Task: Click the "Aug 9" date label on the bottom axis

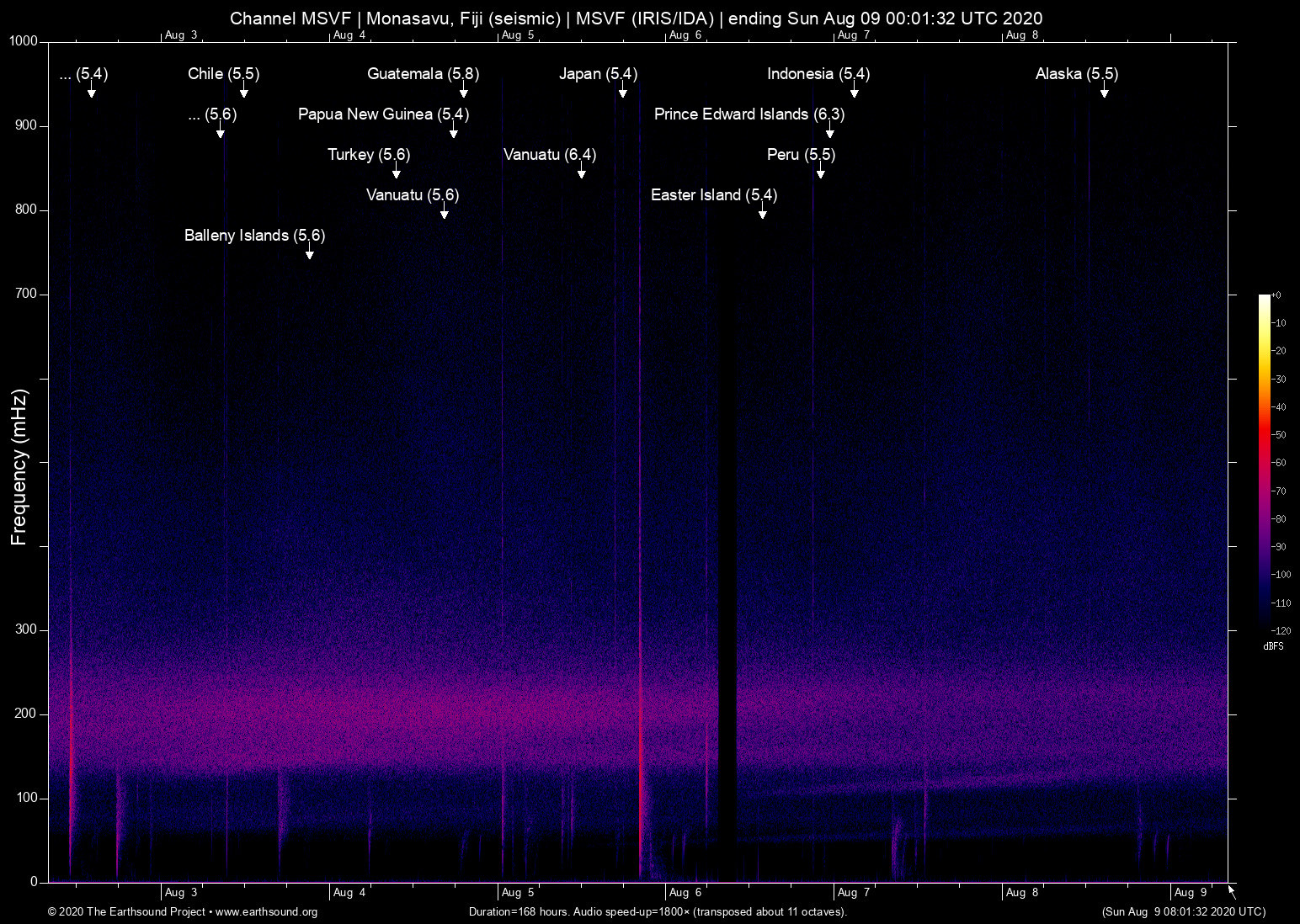Action: [x=1191, y=893]
